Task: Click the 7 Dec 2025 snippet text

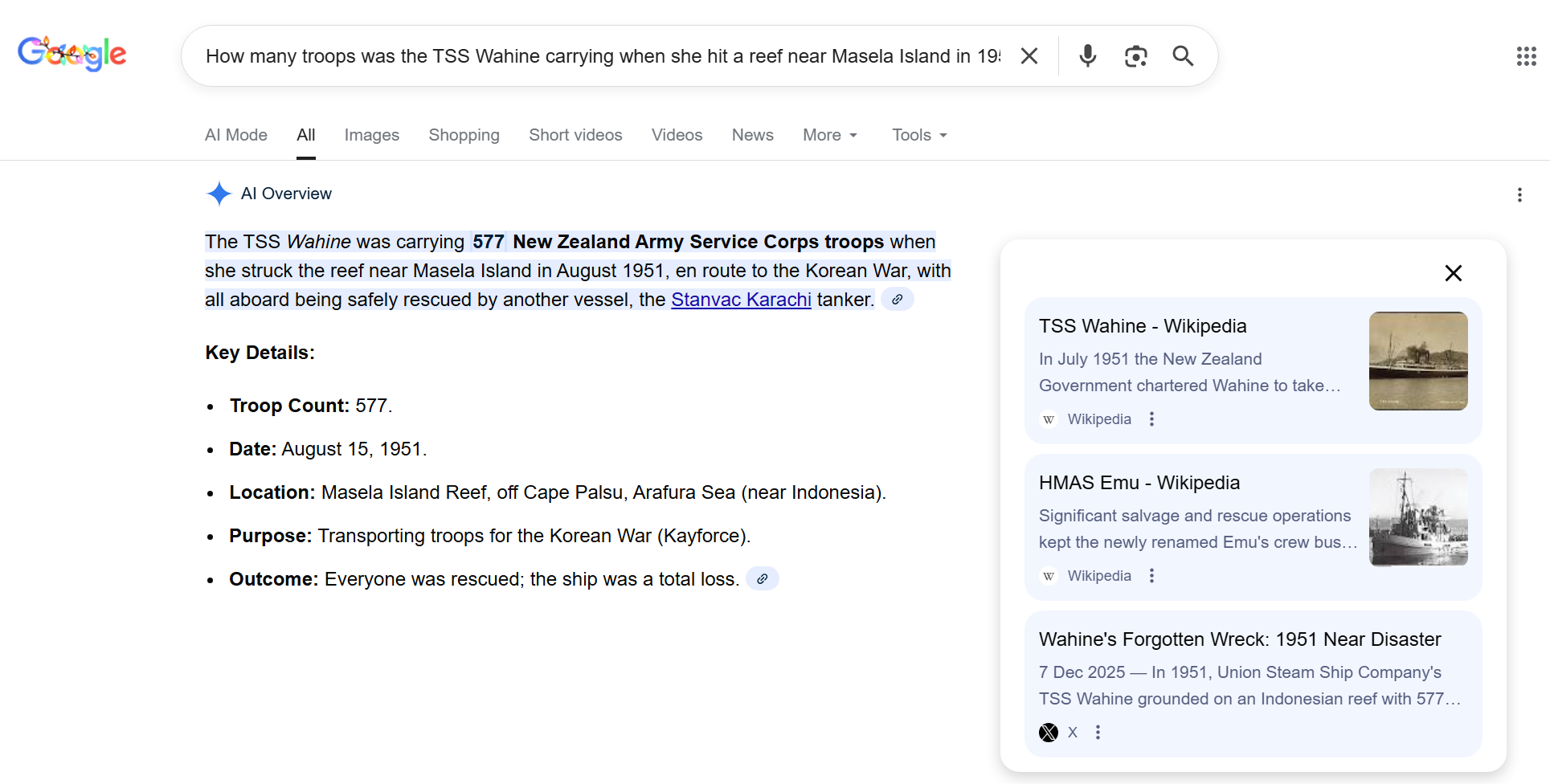Action: point(1250,685)
